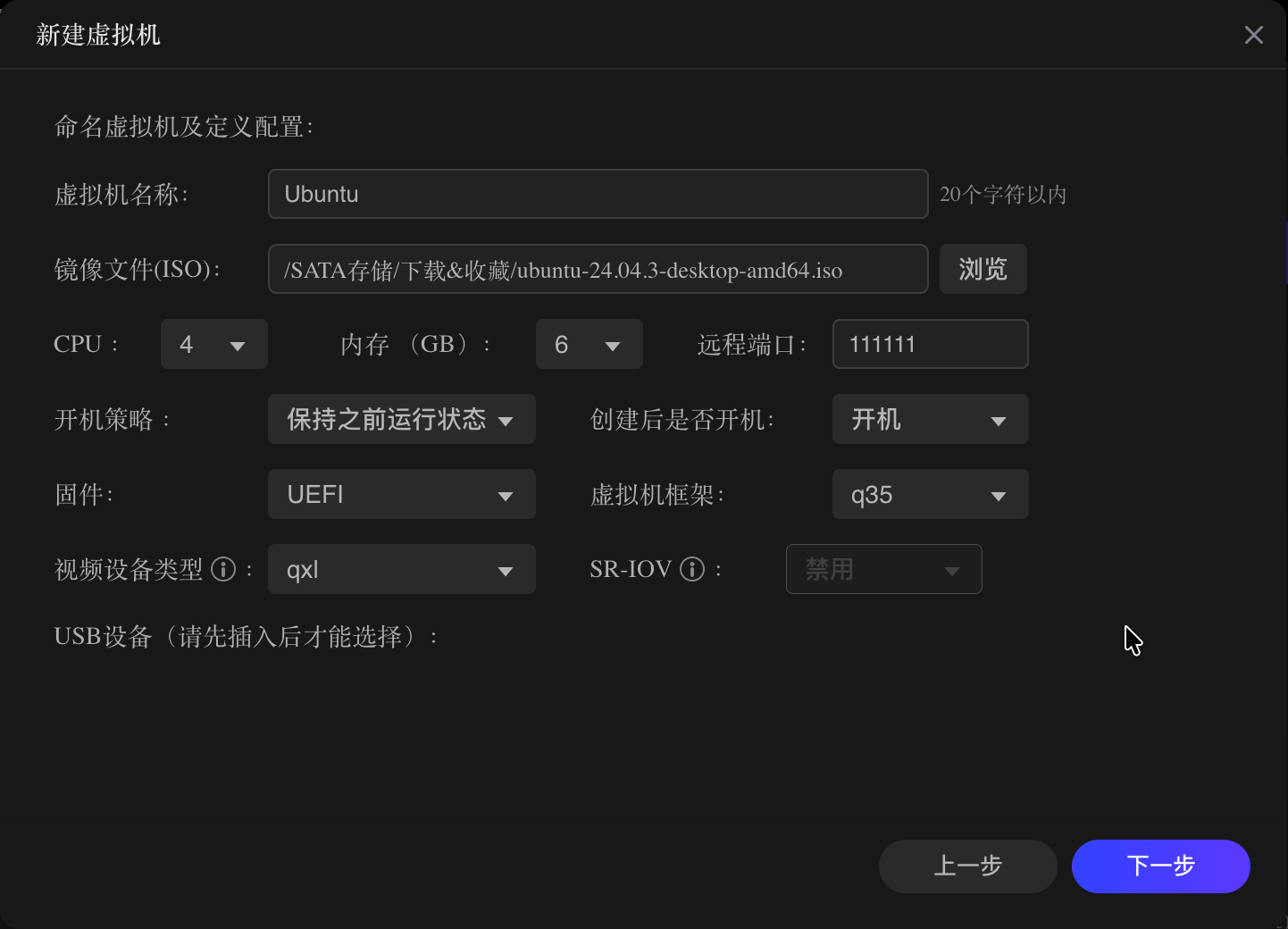
Task: Open the 内存 (GB) memory dropdown
Action: (590, 344)
